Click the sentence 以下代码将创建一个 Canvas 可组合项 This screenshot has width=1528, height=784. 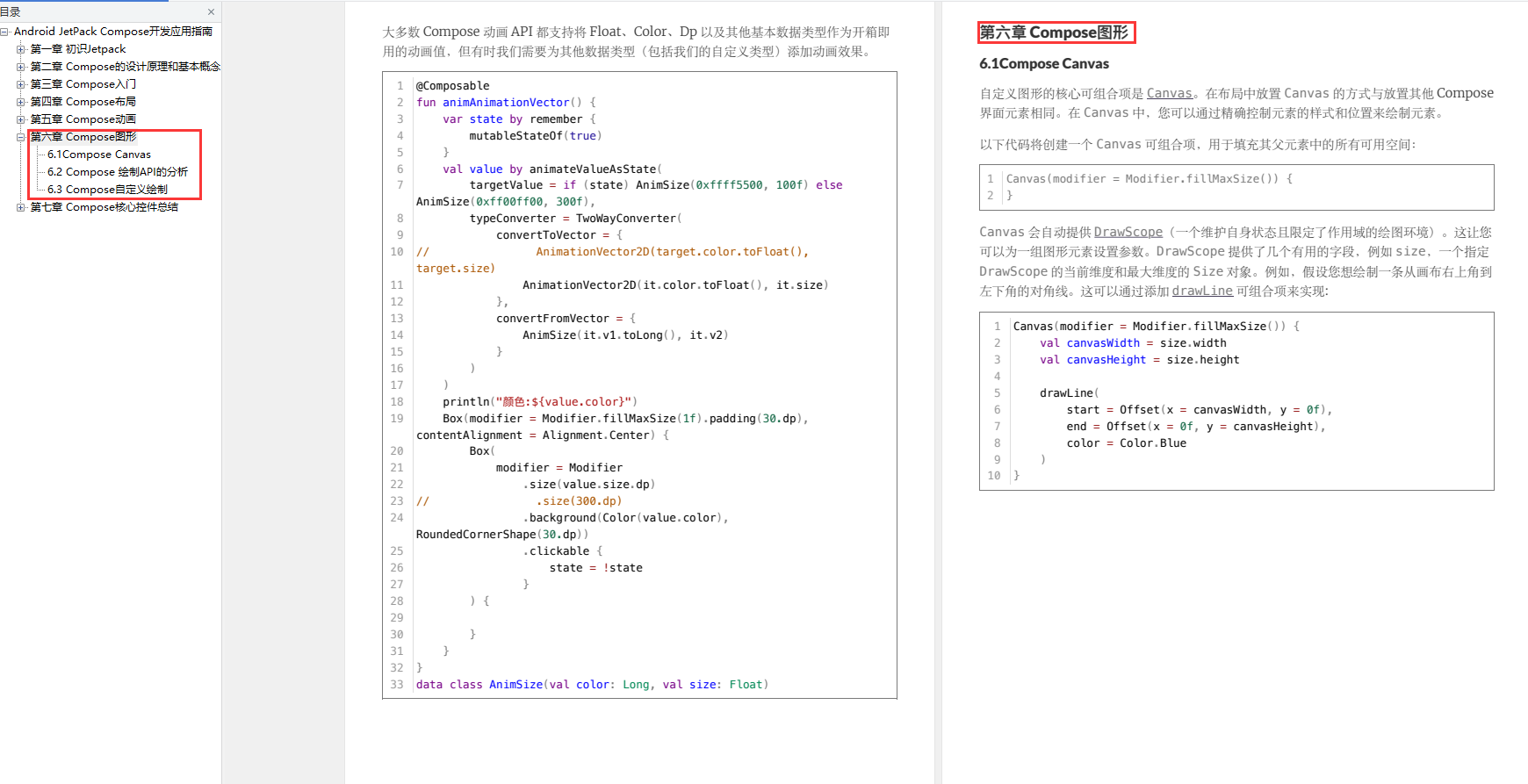coord(1198,145)
